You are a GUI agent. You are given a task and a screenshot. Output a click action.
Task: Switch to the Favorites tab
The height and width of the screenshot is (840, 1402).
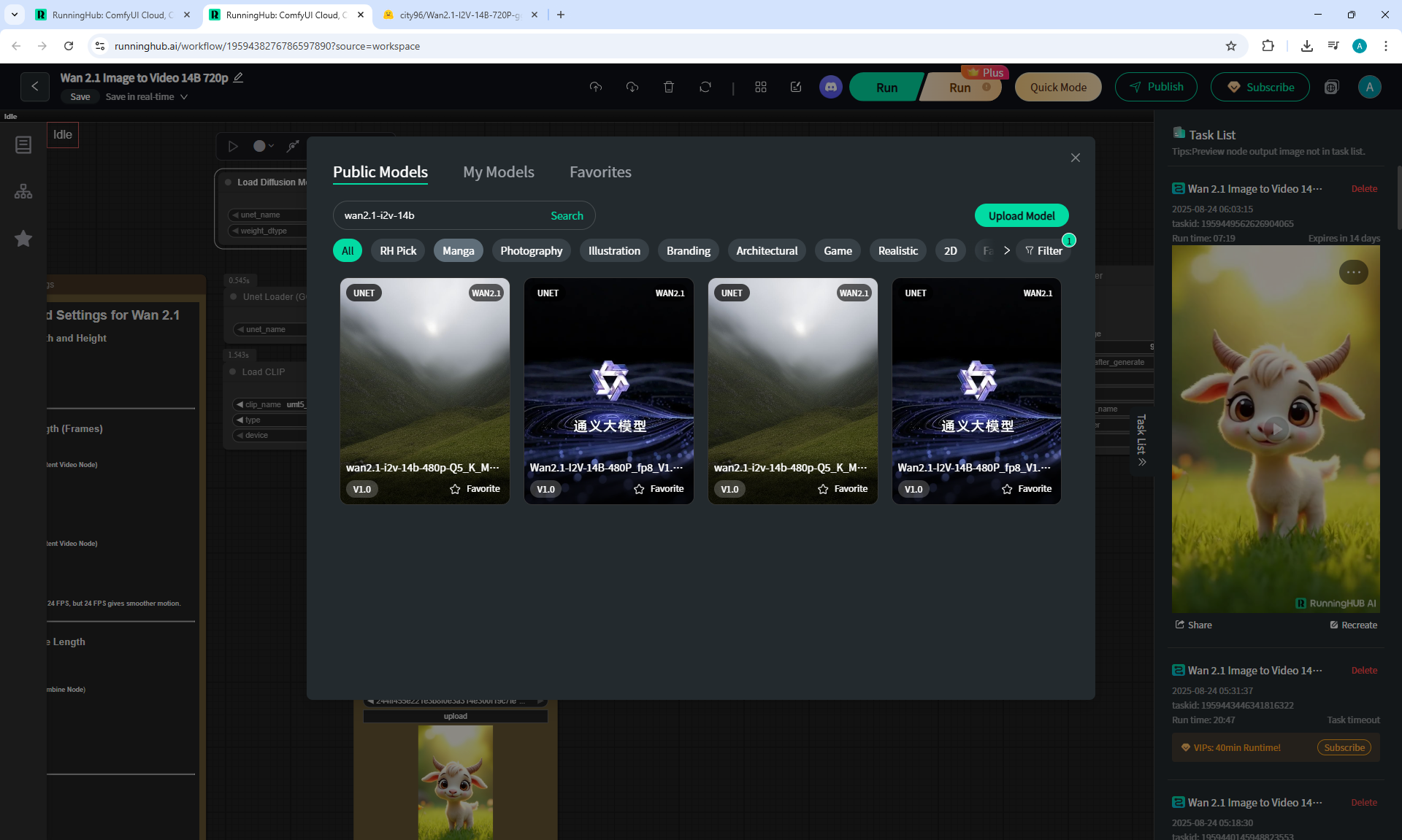pos(600,172)
